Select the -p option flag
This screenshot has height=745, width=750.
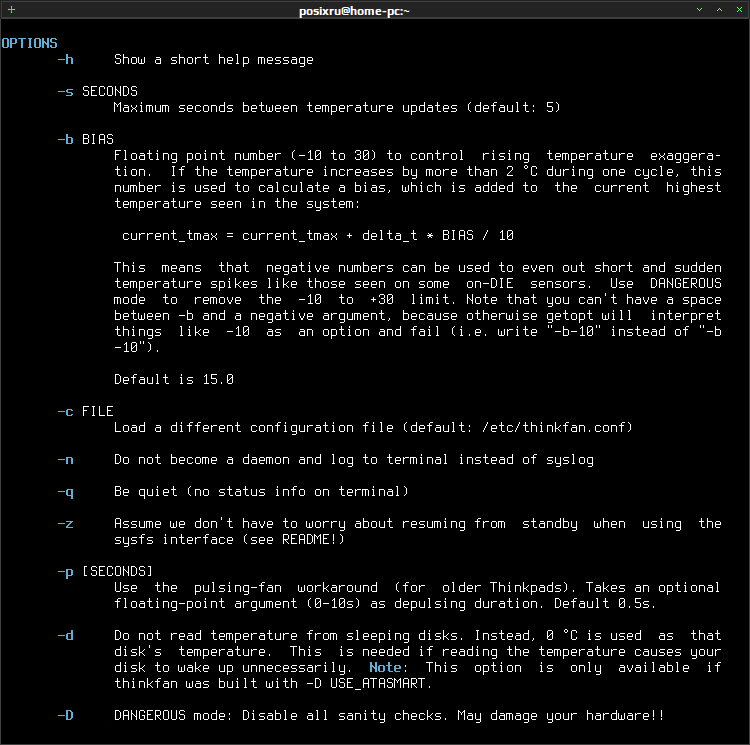tap(66, 571)
